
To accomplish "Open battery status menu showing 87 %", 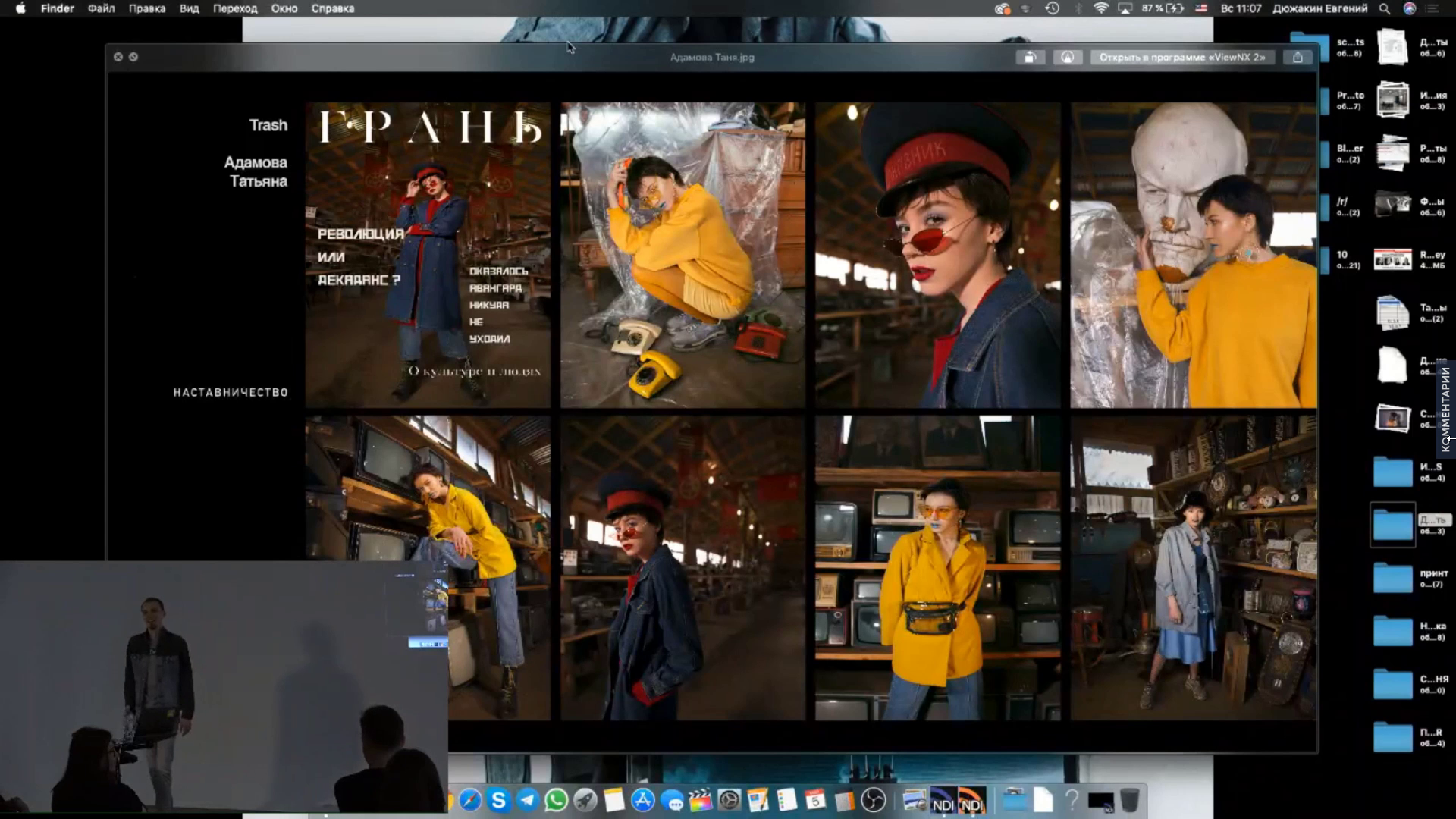I will coord(1163,8).
